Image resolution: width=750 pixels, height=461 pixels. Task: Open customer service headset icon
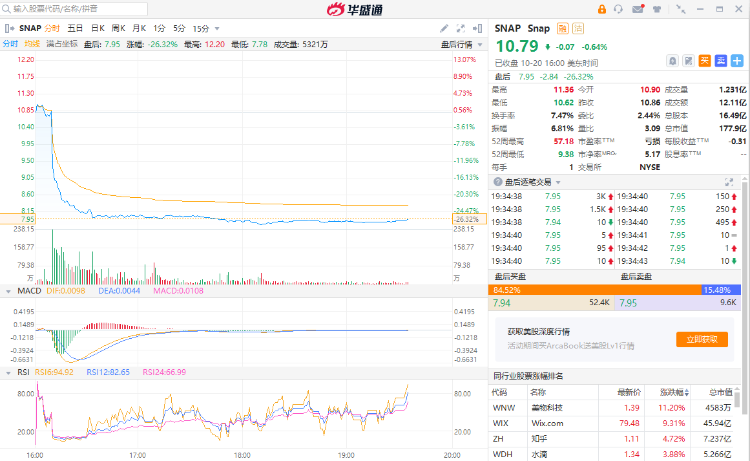(618, 9)
